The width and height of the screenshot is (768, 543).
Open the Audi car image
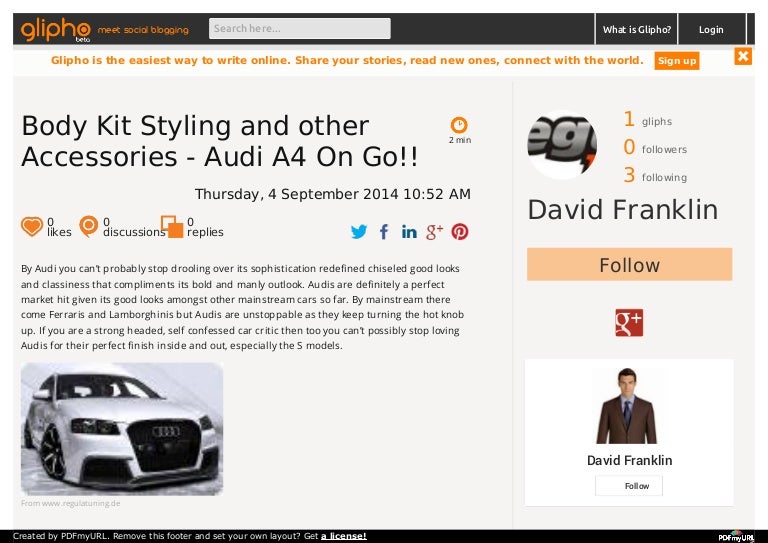[122, 429]
